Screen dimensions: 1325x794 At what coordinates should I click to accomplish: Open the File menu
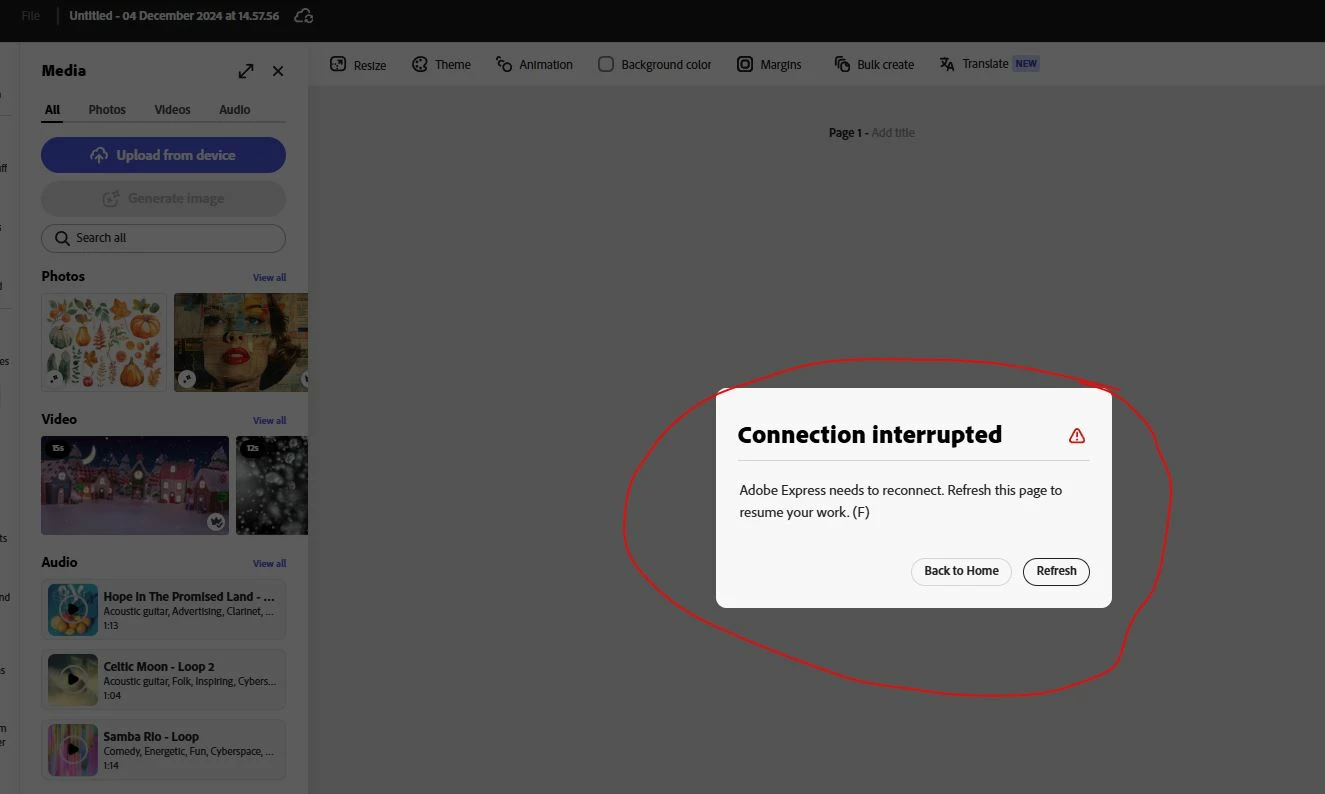[31, 16]
